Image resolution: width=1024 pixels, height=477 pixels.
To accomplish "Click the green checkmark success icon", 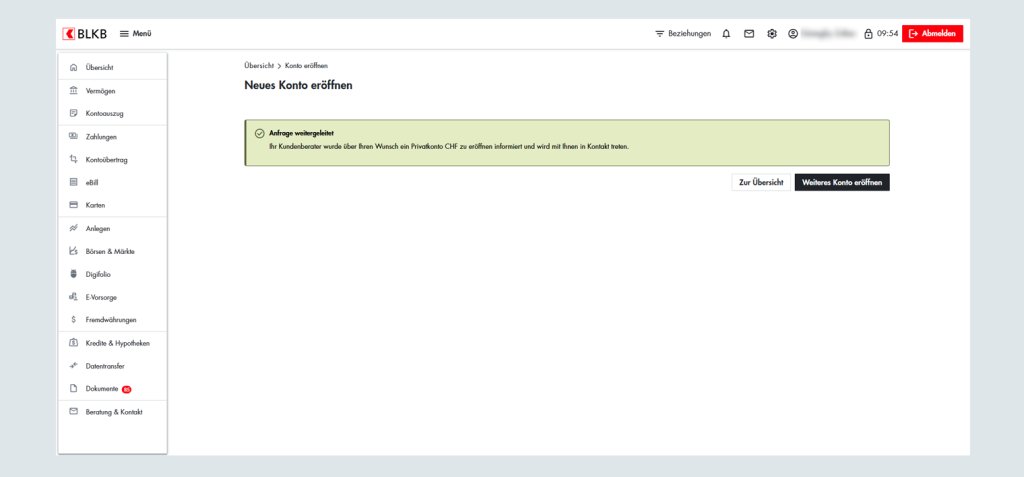I will click(260, 133).
